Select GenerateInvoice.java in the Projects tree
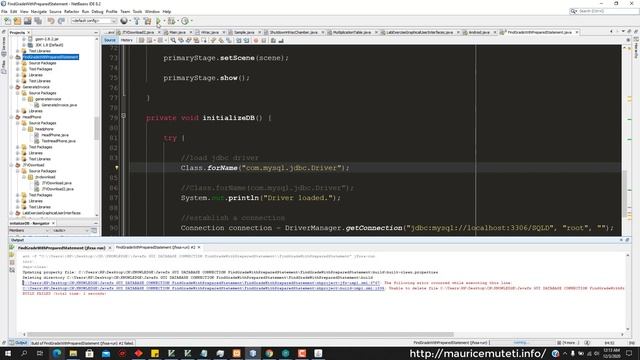 click(x=59, y=105)
